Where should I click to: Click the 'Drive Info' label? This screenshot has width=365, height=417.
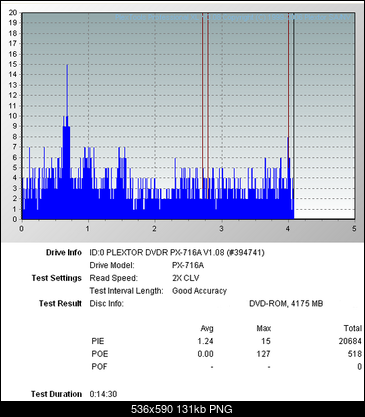click(64, 253)
